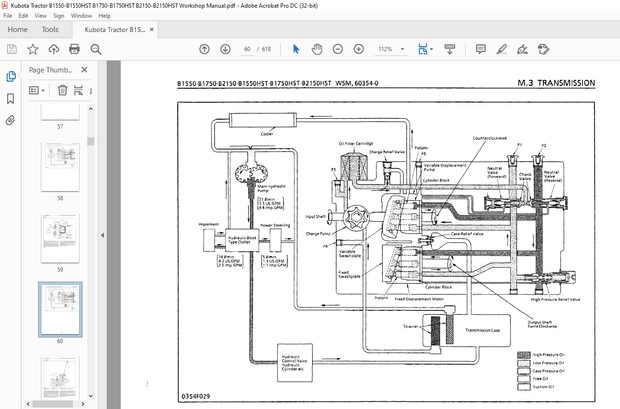Zoom out with minus button
This screenshot has width=620, height=409.
click(338, 49)
